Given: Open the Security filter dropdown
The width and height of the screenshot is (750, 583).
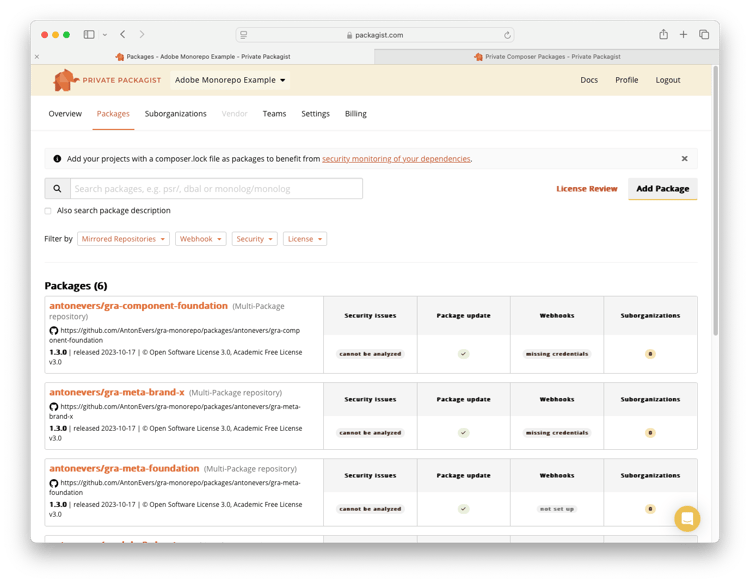Looking at the screenshot, I should [x=254, y=239].
